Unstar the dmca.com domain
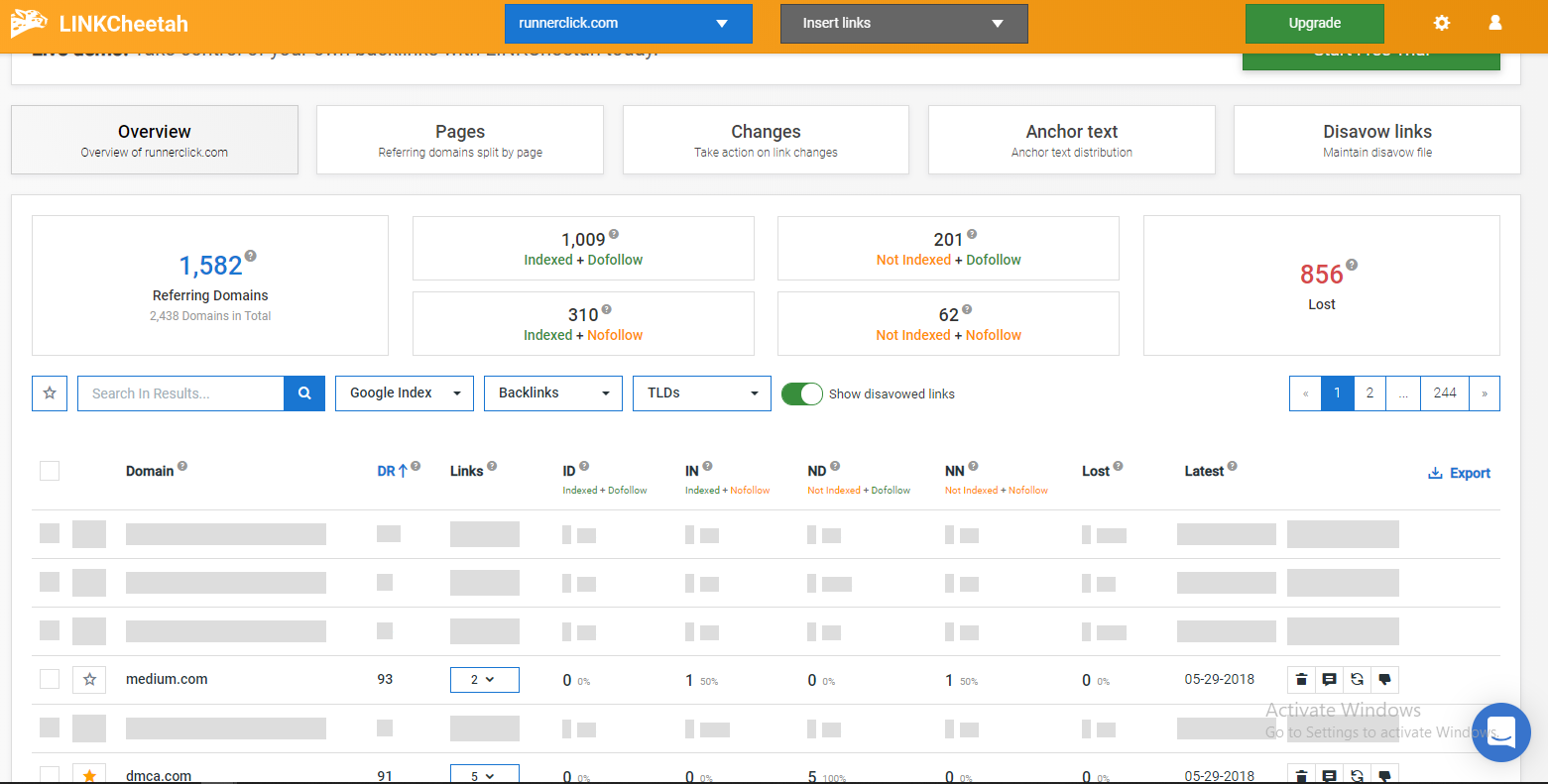The height and width of the screenshot is (784, 1548). [89, 775]
